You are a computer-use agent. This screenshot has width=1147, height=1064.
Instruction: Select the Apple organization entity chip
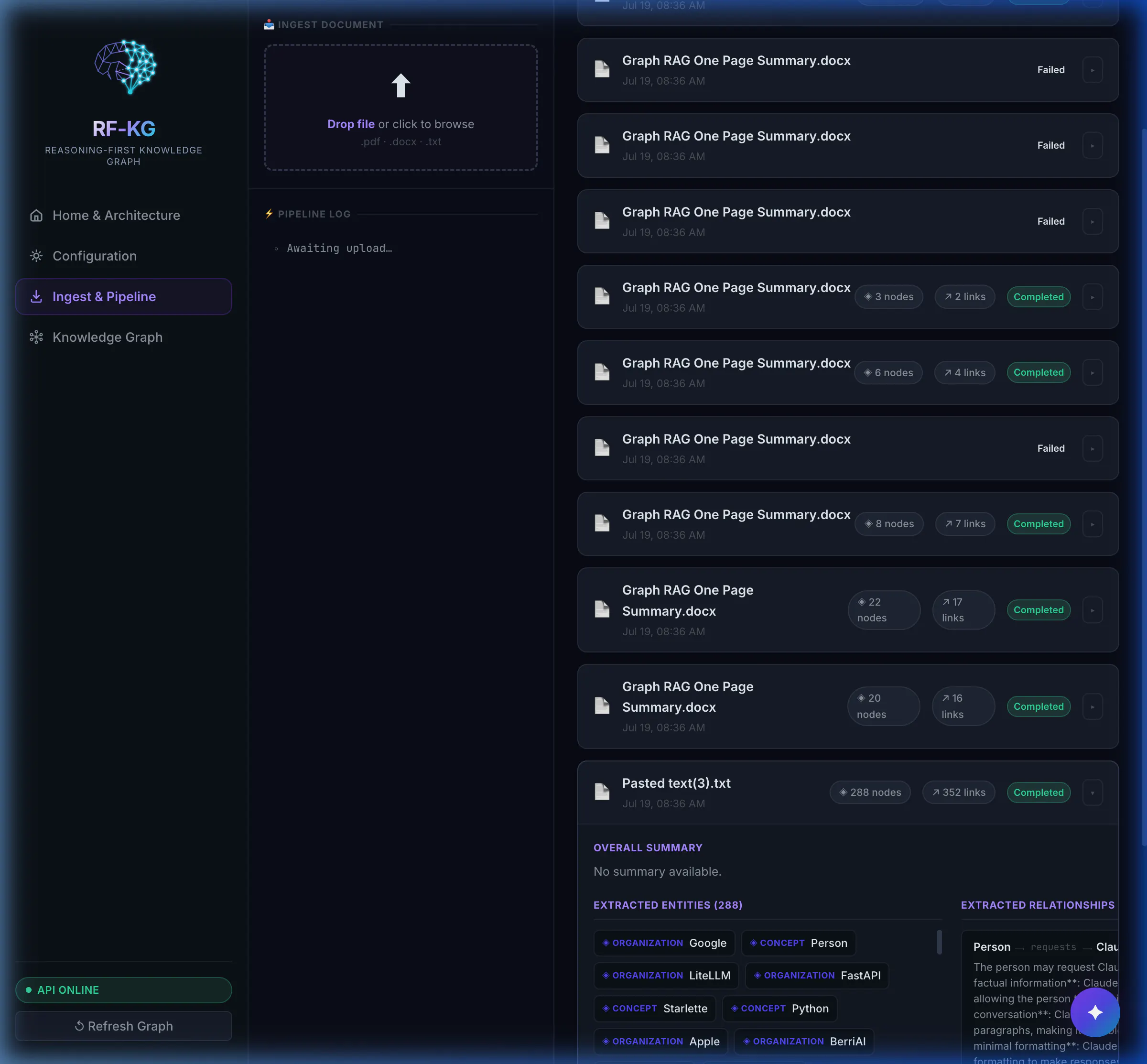point(660,1041)
